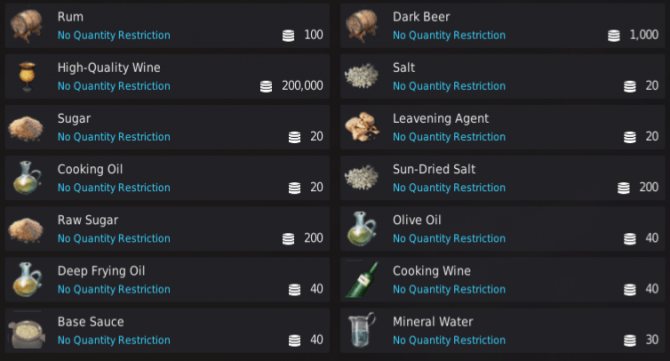
Task: Click the green Cooking Wine bottle icon
Action: tap(362, 280)
